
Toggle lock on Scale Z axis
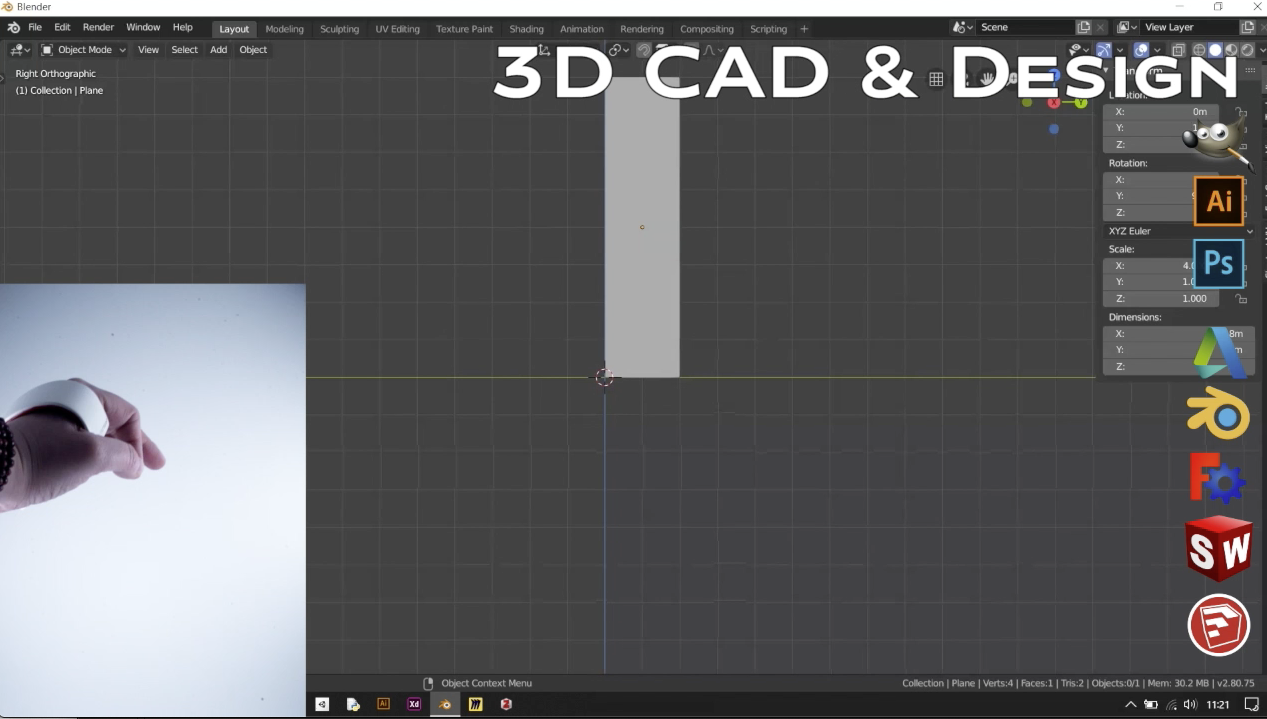(1241, 299)
